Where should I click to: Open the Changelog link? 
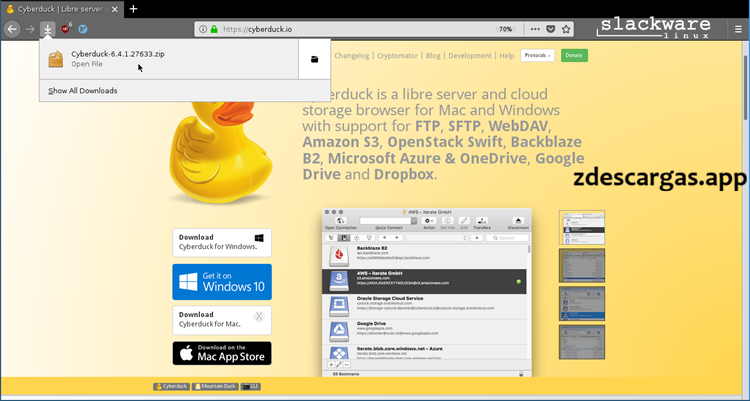pyautogui.click(x=352, y=56)
